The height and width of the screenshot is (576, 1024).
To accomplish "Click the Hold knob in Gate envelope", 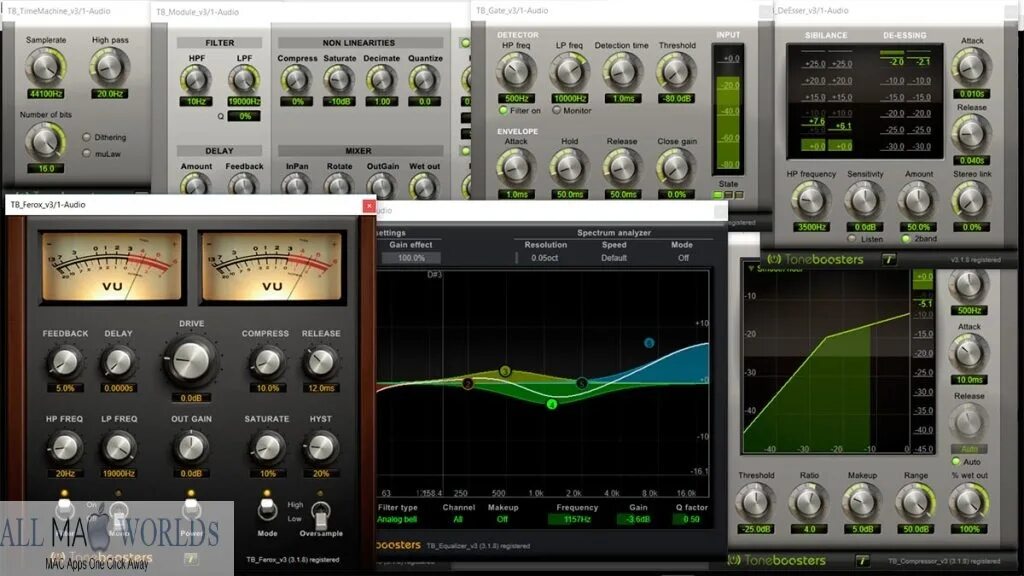I will (569, 168).
